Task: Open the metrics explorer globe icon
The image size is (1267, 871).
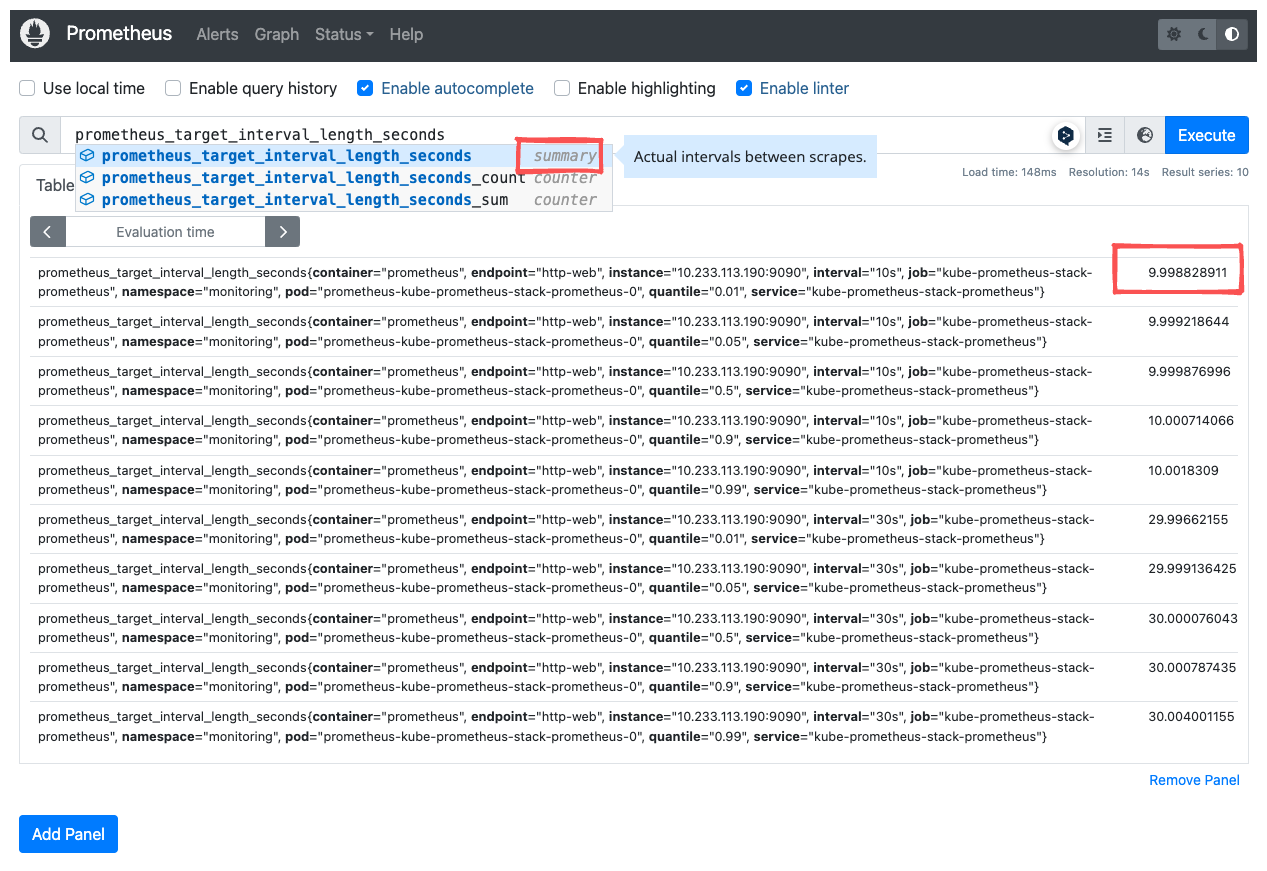Action: click(1145, 135)
